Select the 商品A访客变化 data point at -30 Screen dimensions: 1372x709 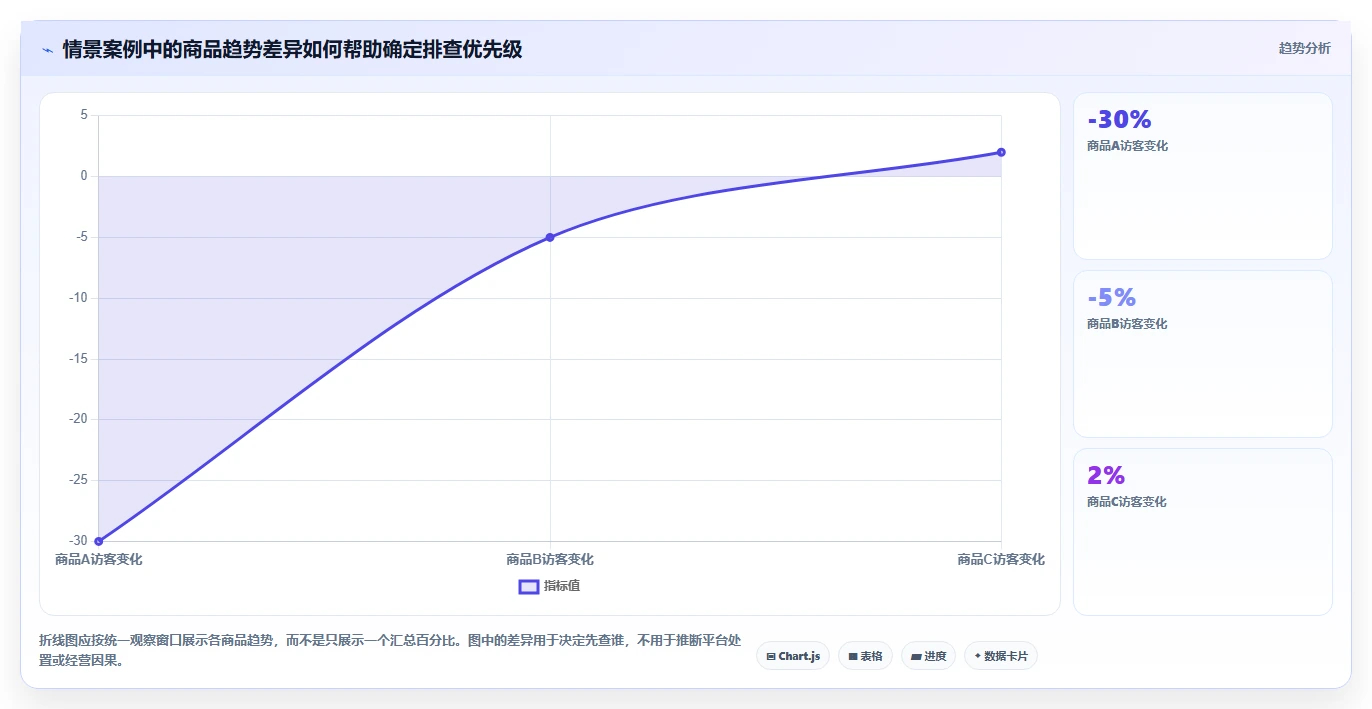[x=99, y=541]
